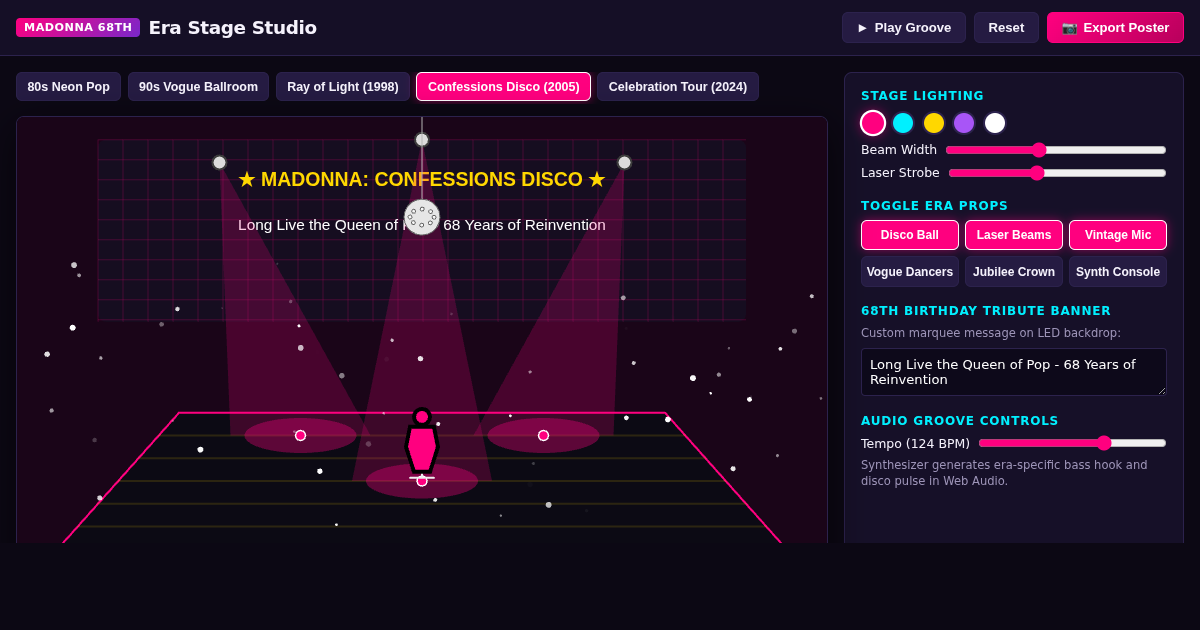Enable the Vogue Dancers prop
The height and width of the screenshot is (630, 1200).
pyautogui.click(x=910, y=272)
